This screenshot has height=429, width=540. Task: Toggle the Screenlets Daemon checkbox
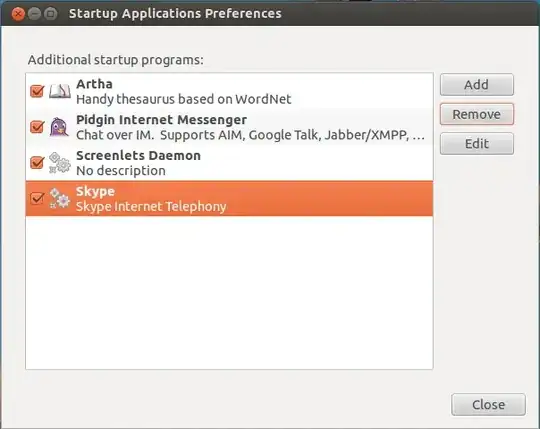click(37, 163)
